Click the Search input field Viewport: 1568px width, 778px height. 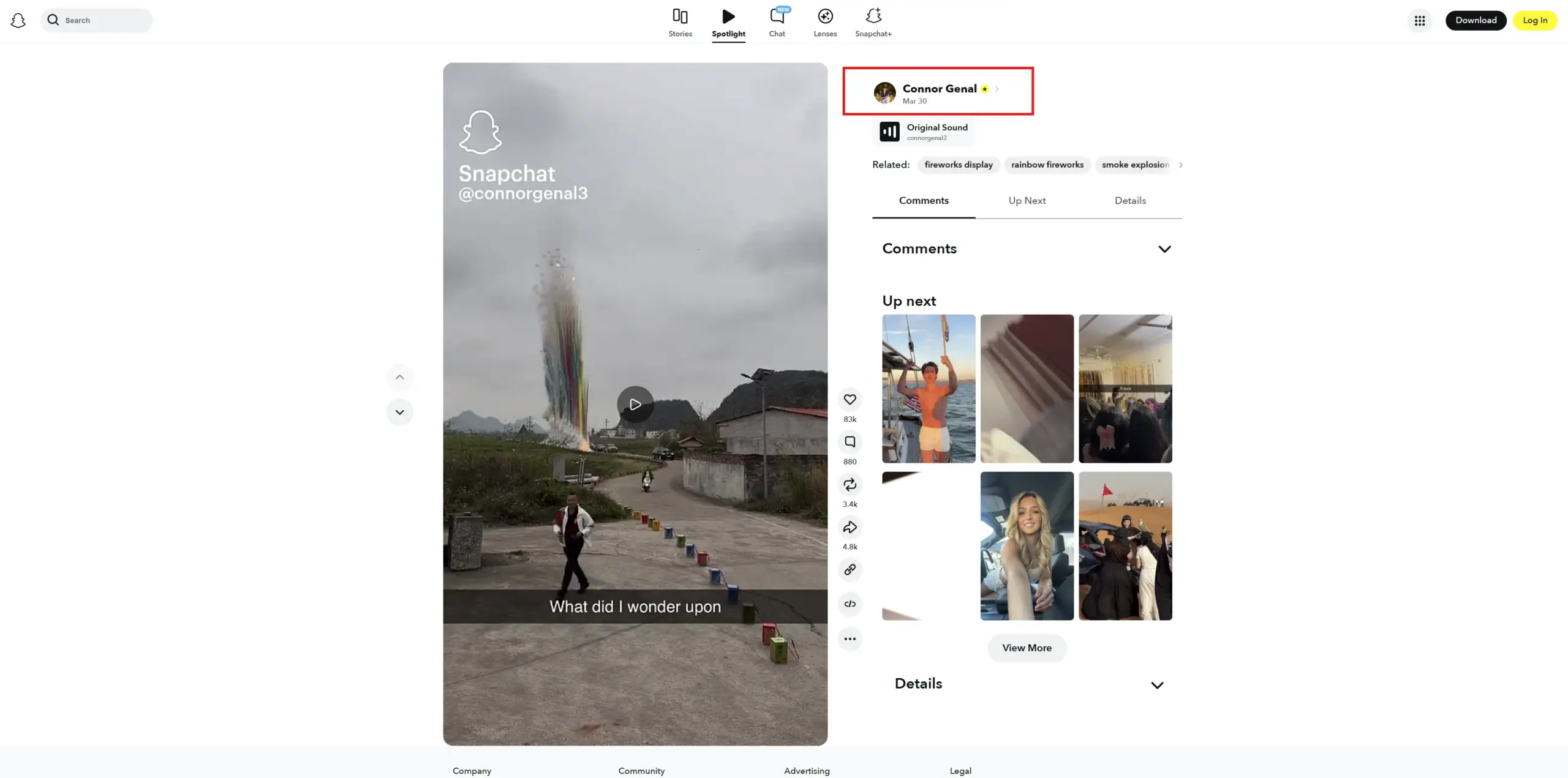coord(97,20)
